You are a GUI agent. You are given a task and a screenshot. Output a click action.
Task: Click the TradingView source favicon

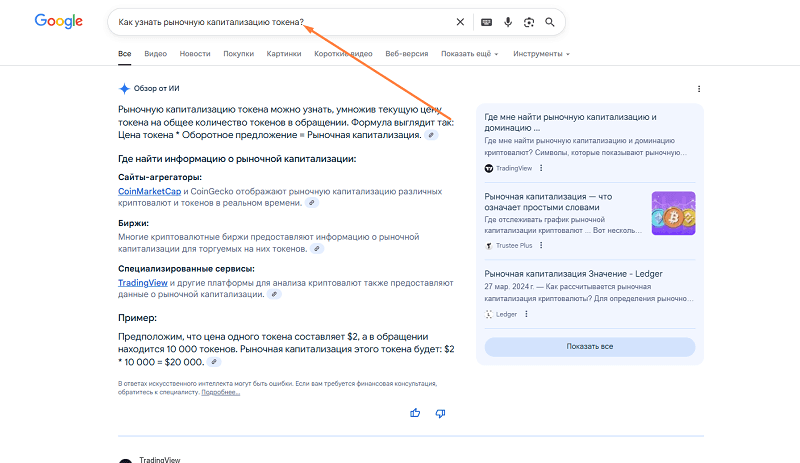[x=489, y=168]
